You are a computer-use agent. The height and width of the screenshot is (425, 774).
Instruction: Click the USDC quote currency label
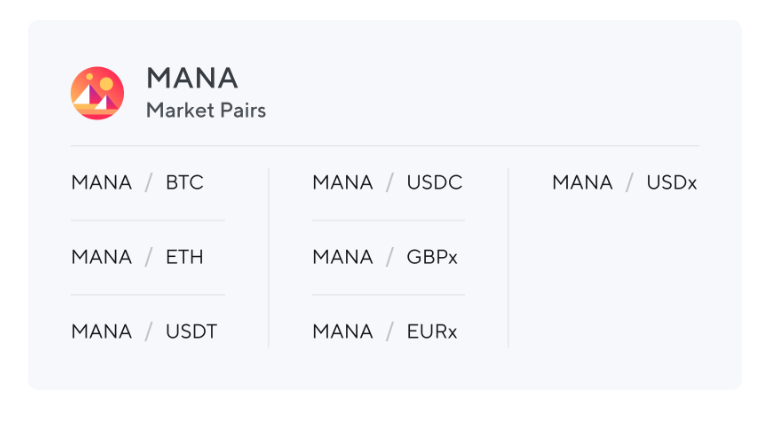[x=434, y=183]
